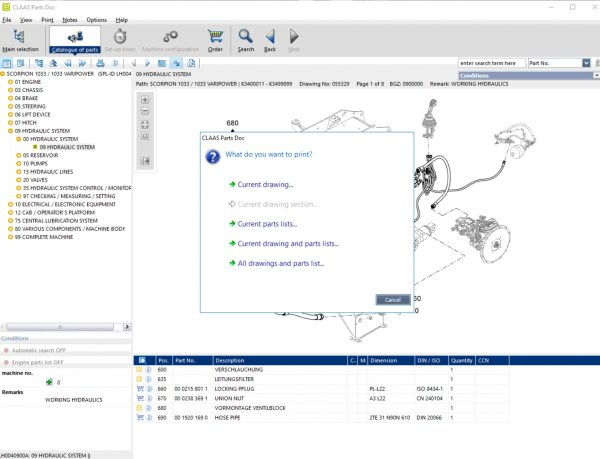This screenshot has height=459, width=600.
Task: Zoom out on drawing with minus icon
Action: click(x=145, y=112)
